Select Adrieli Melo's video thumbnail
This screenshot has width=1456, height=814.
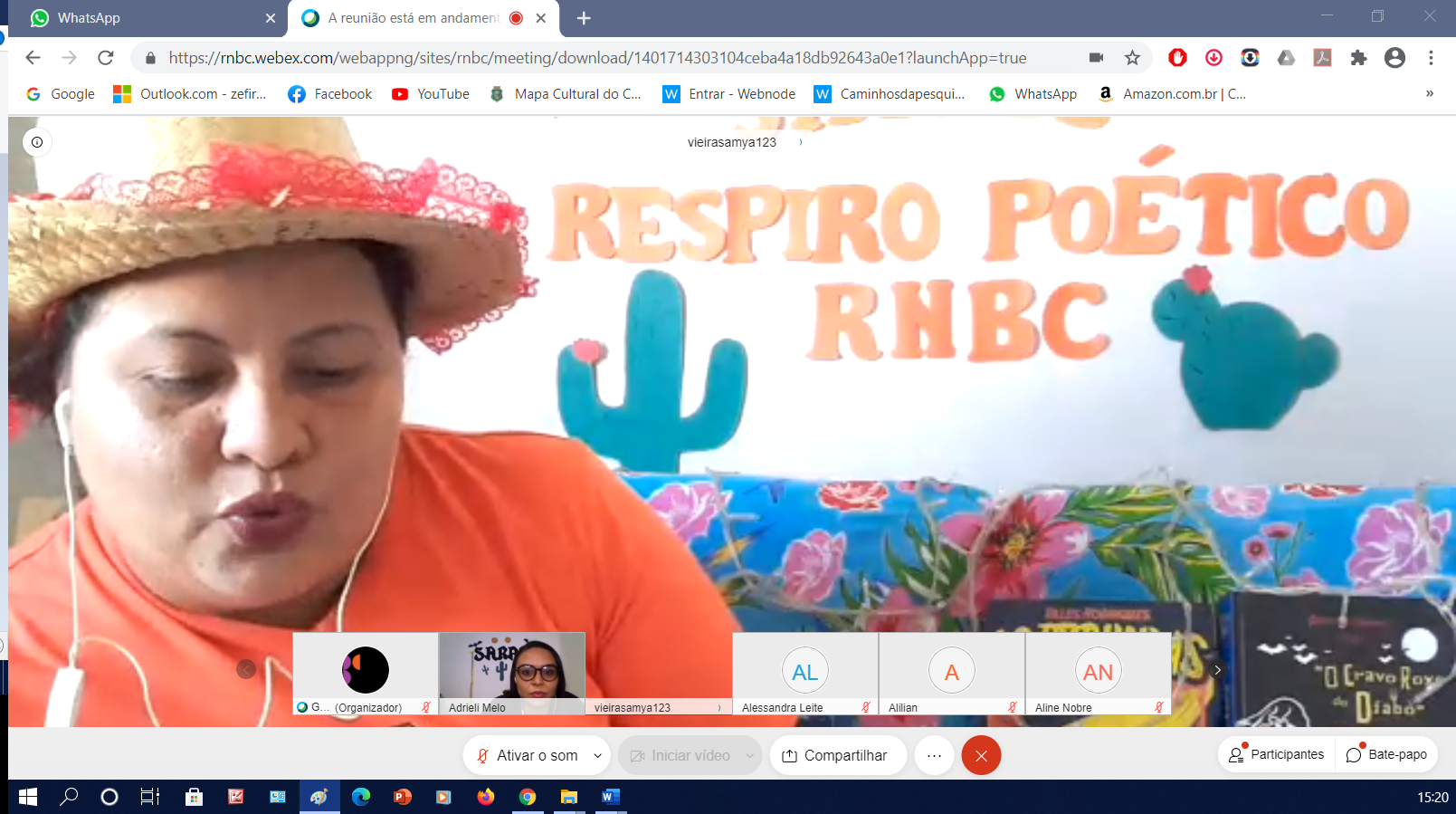512,672
